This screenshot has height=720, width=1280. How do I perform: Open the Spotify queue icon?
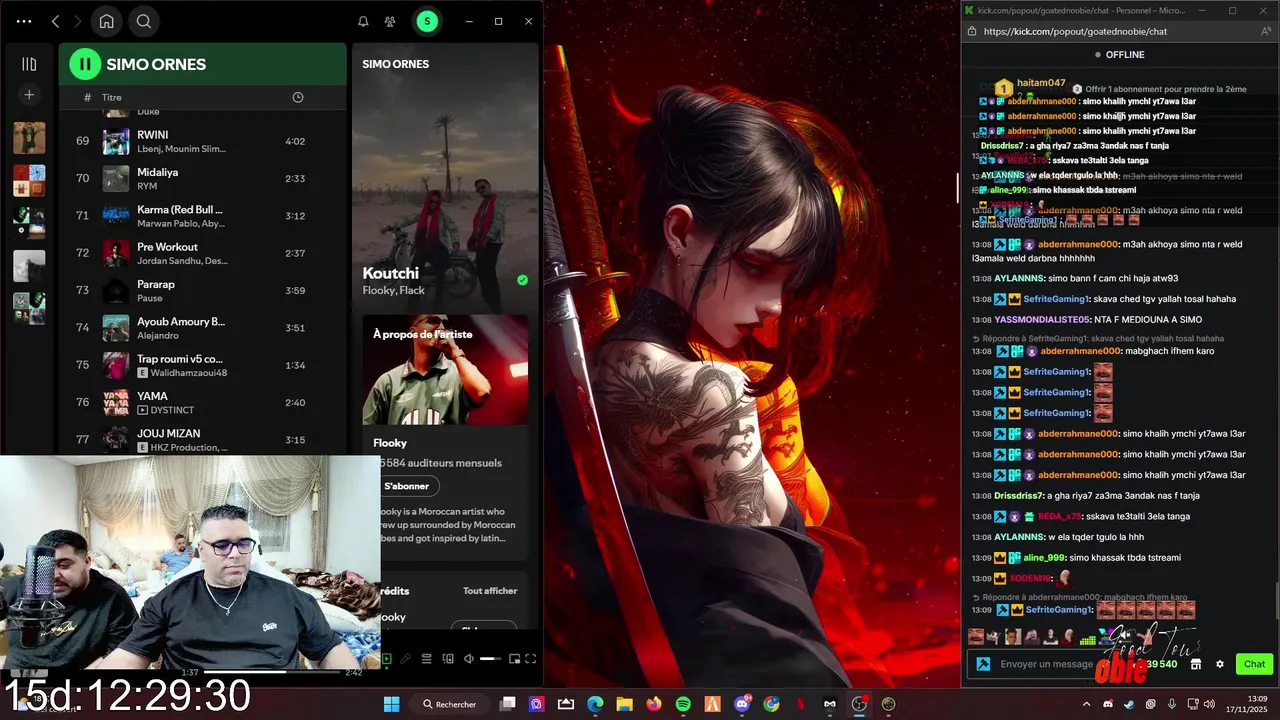click(426, 659)
